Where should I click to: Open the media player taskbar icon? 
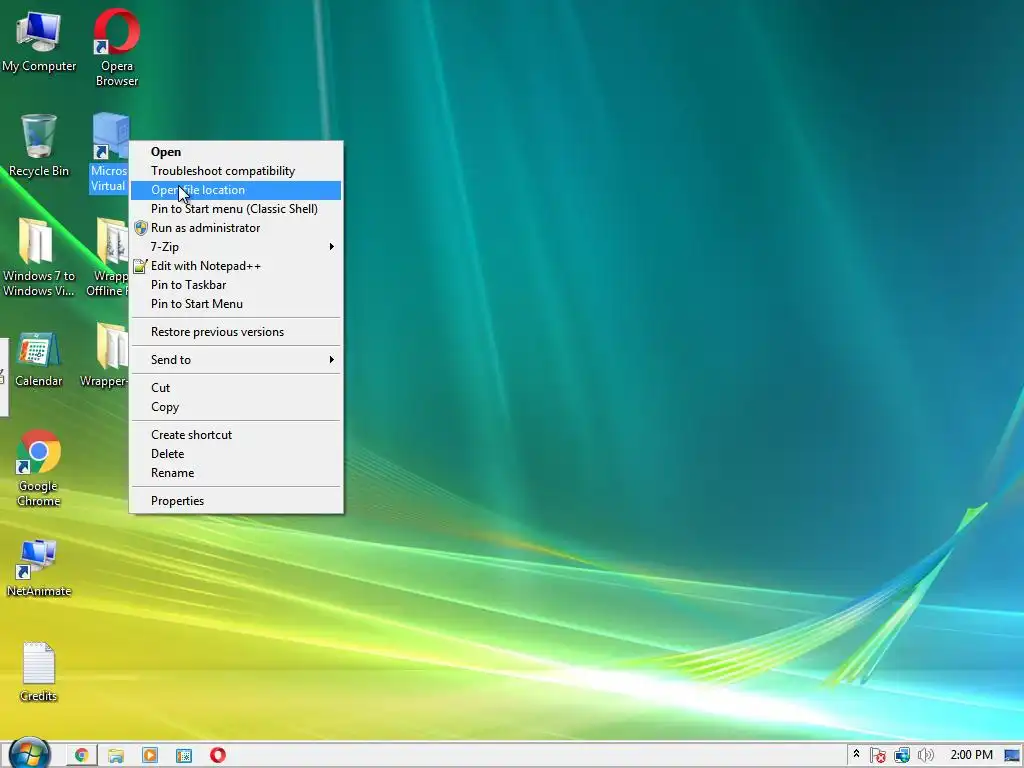[x=150, y=756]
